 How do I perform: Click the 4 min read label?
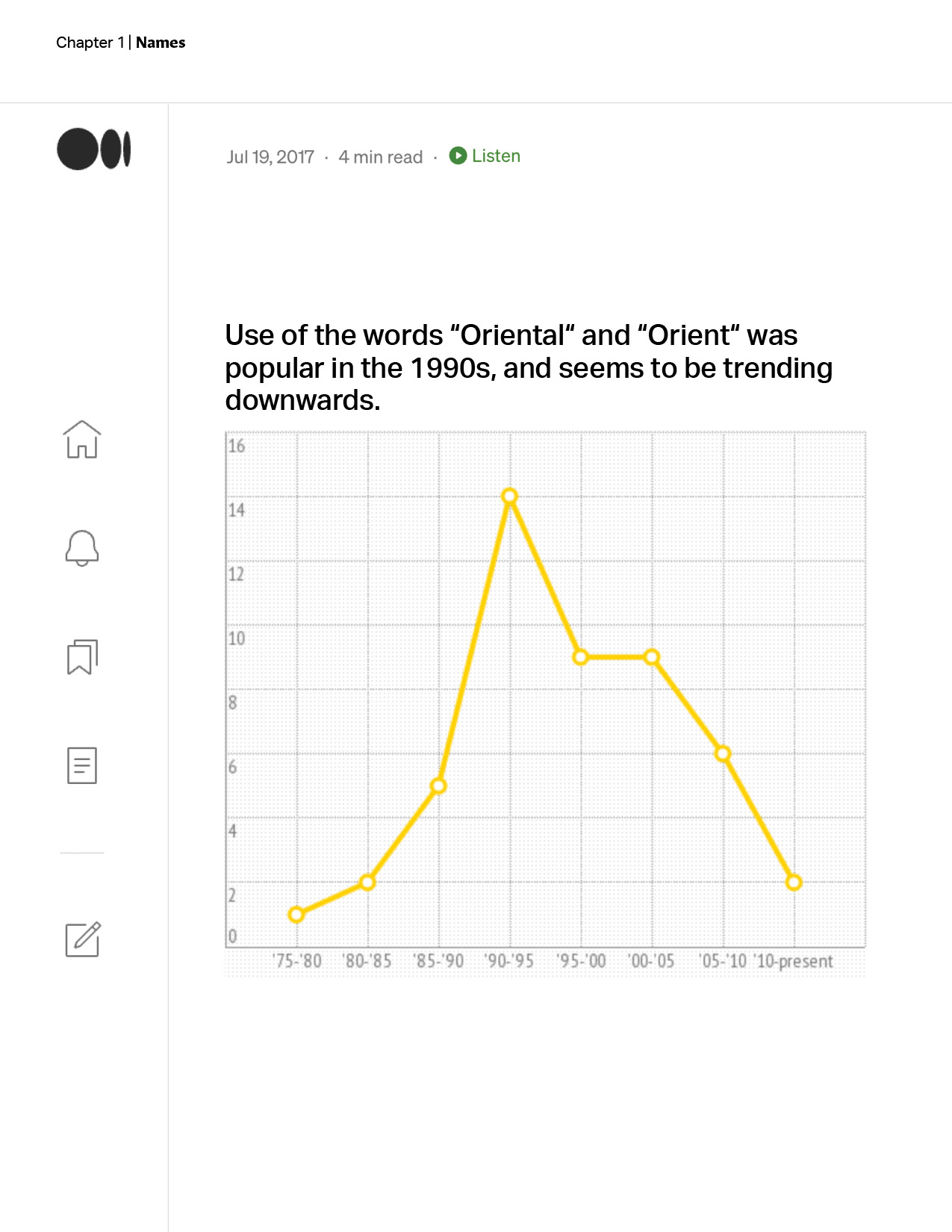pyautogui.click(x=380, y=157)
